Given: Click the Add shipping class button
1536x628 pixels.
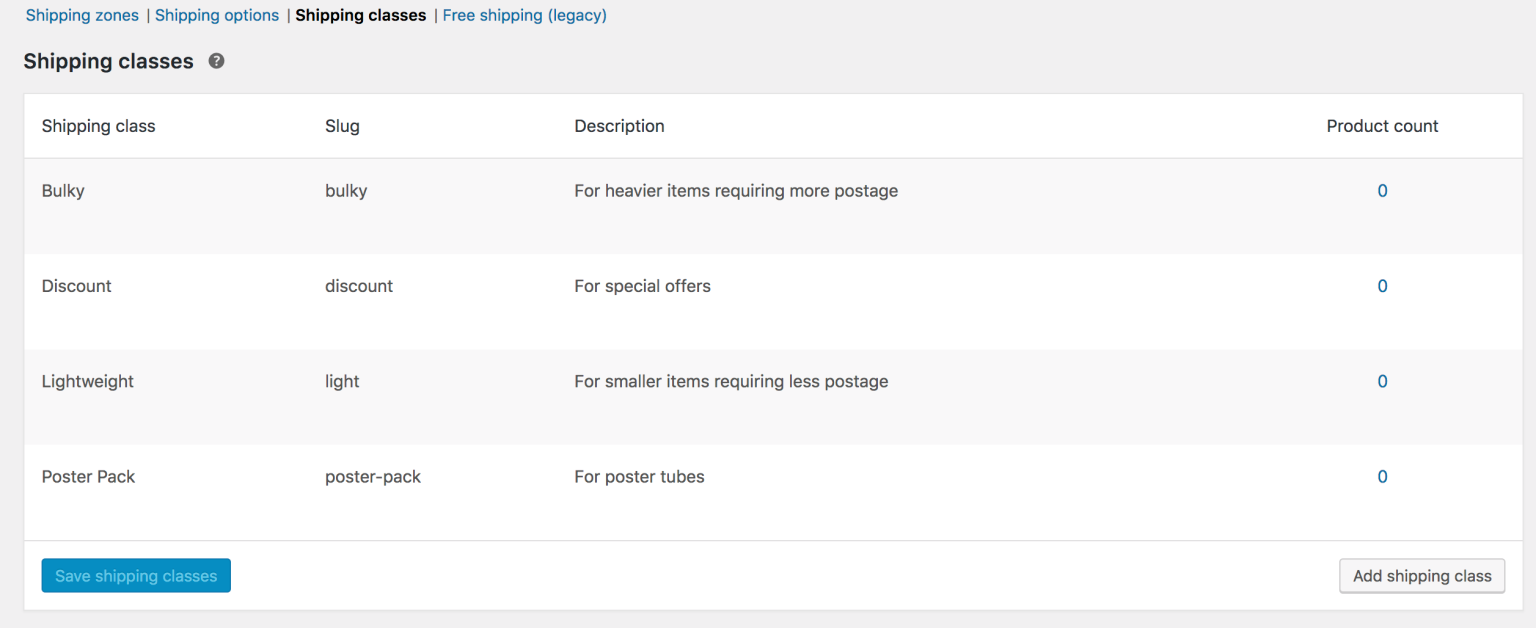Looking at the screenshot, I should click(1422, 576).
